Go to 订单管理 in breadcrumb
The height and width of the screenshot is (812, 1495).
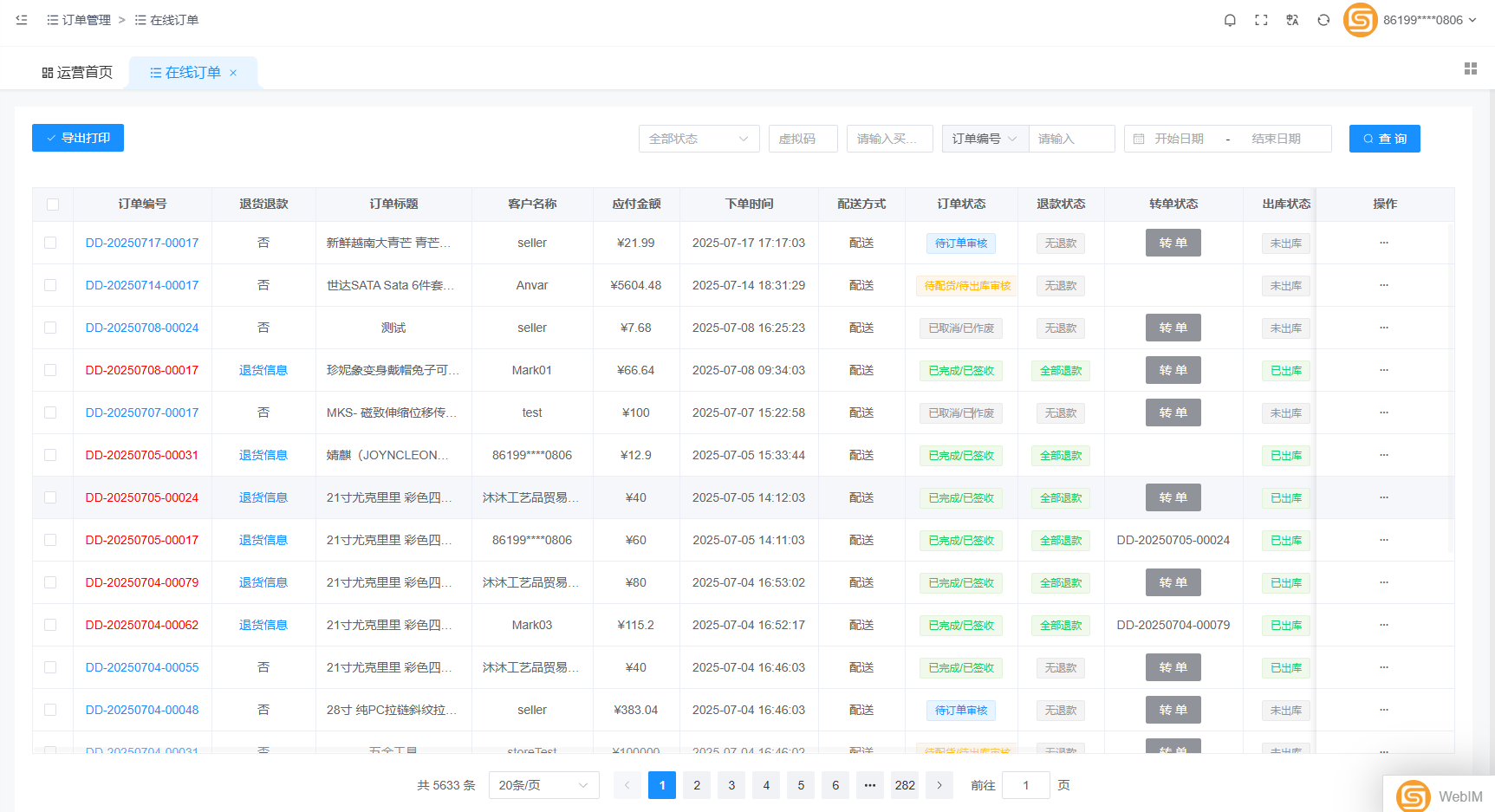tap(86, 20)
